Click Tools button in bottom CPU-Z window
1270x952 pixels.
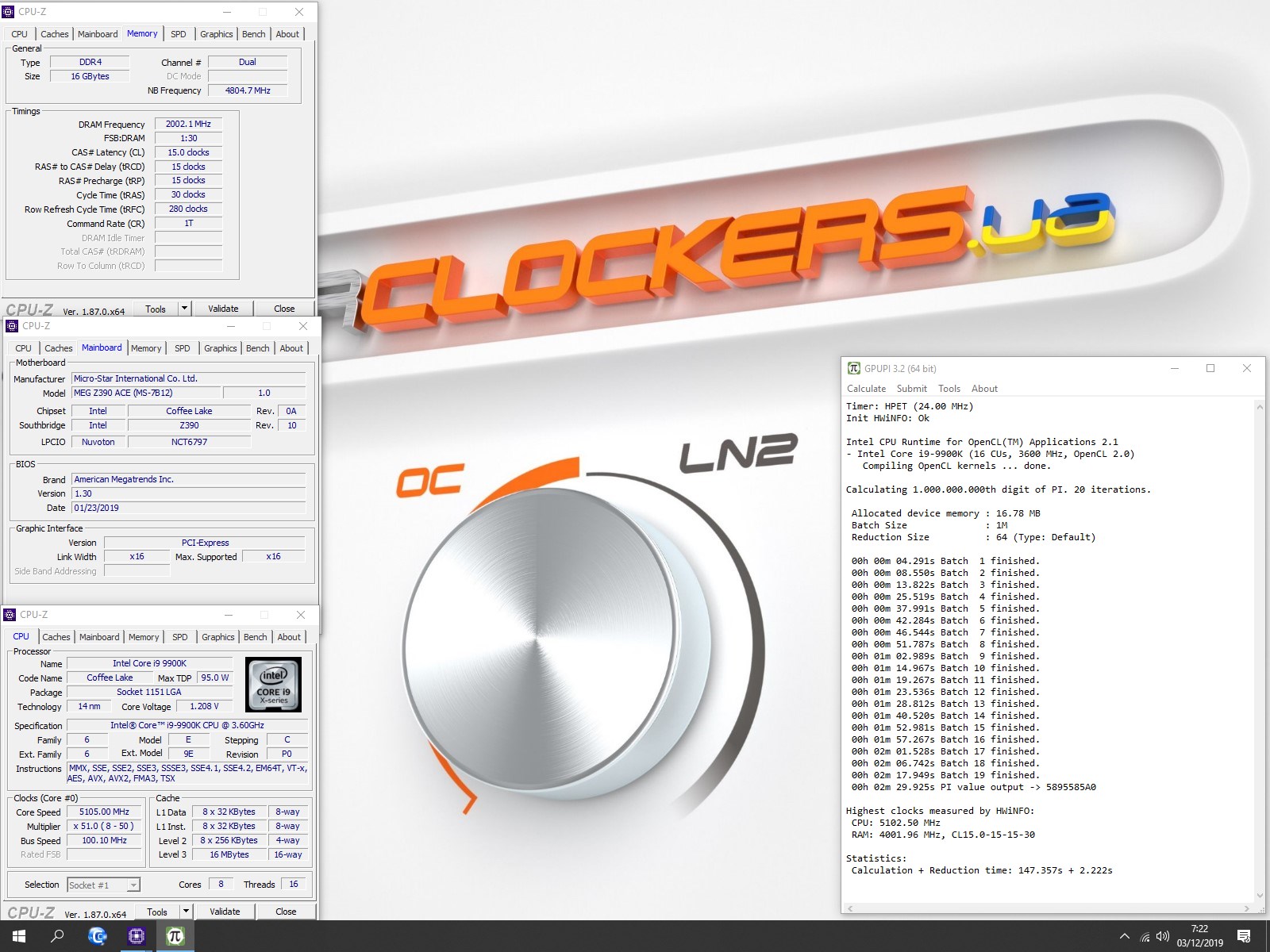[157, 912]
